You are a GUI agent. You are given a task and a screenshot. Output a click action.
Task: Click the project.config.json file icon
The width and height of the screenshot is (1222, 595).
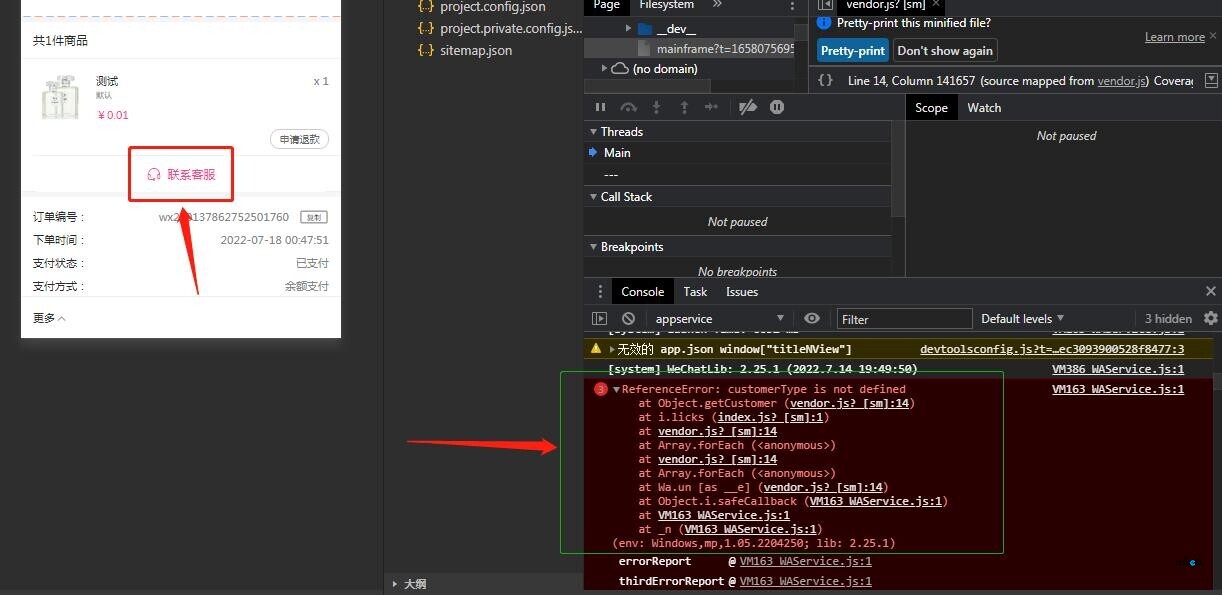click(x=426, y=7)
